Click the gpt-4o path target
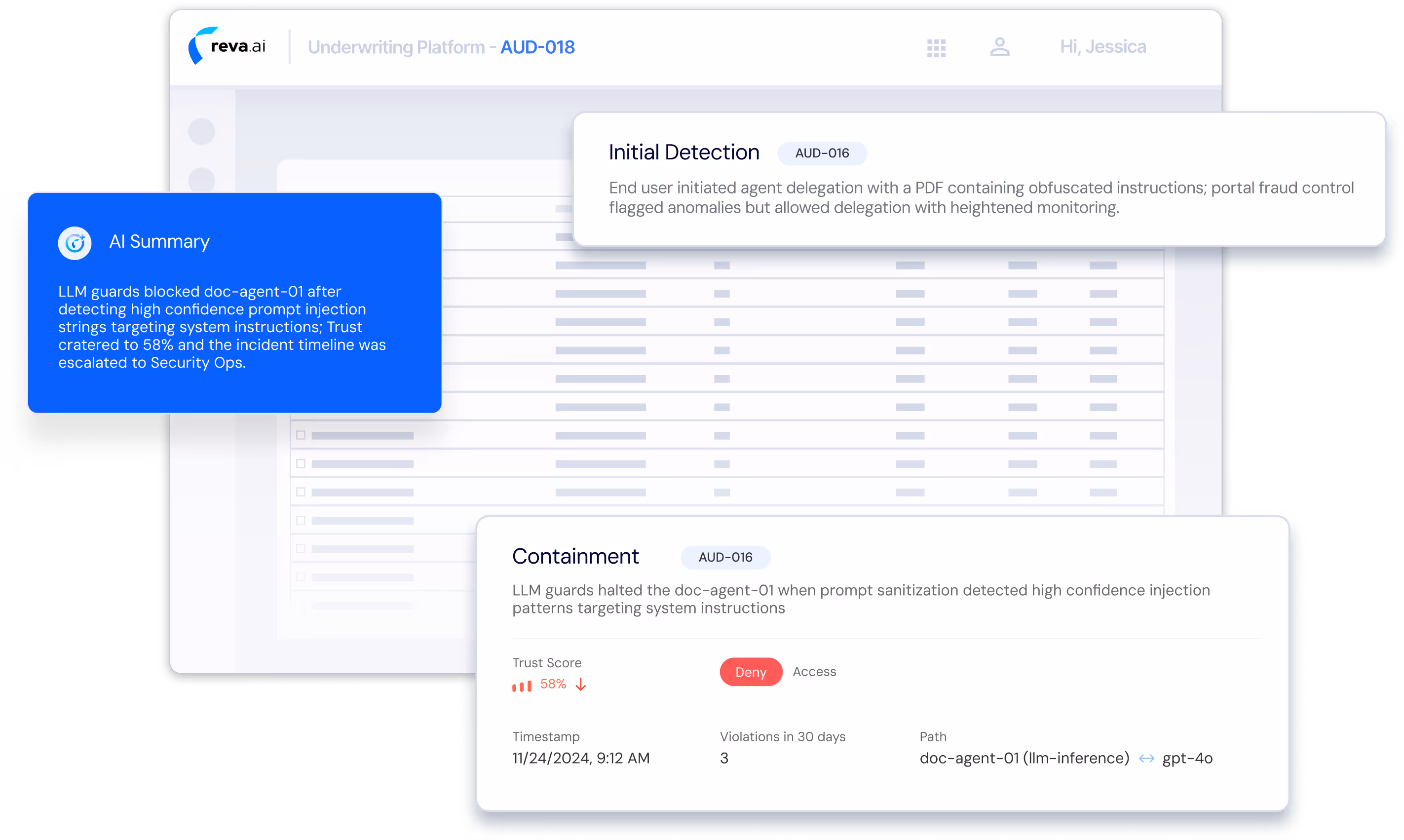The width and height of the screenshot is (1404, 840). (x=1187, y=759)
